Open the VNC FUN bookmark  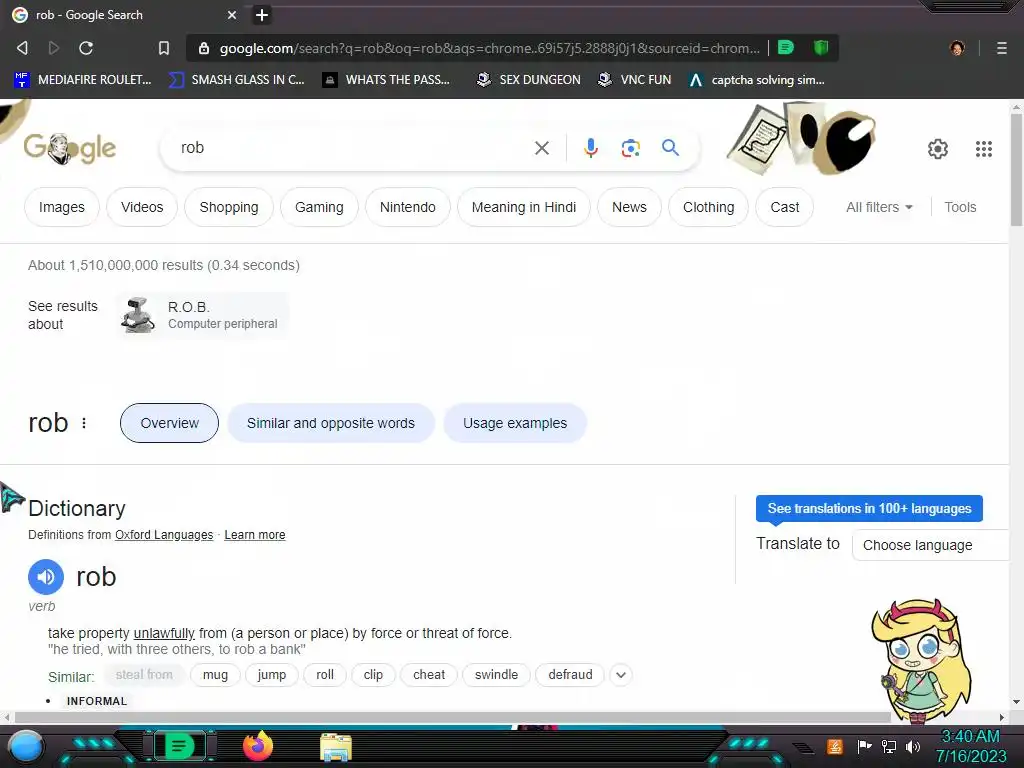635,80
